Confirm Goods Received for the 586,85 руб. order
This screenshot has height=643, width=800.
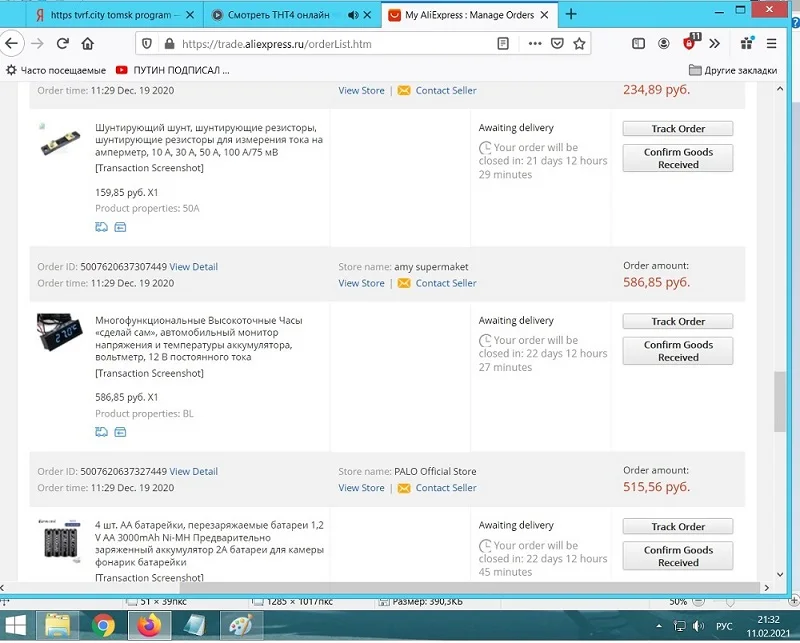pyautogui.click(x=678, y=351)
